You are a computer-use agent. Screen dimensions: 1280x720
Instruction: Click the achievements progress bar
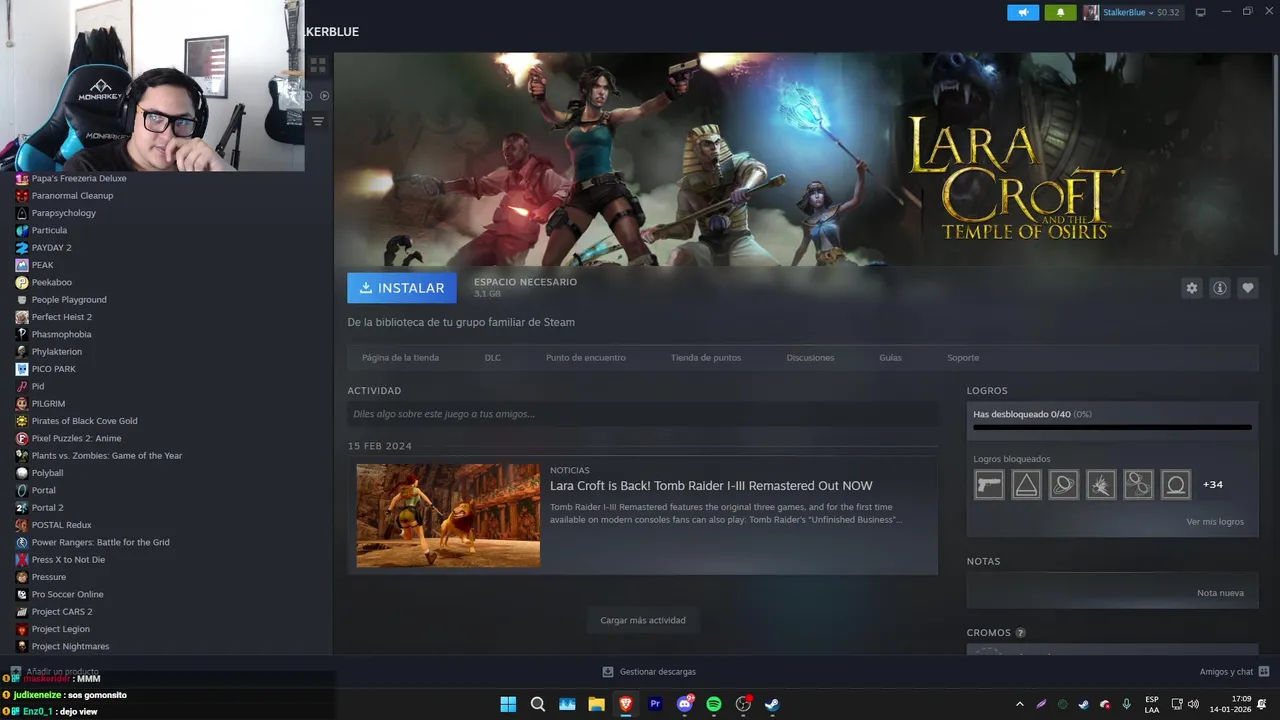[1112, 427]
